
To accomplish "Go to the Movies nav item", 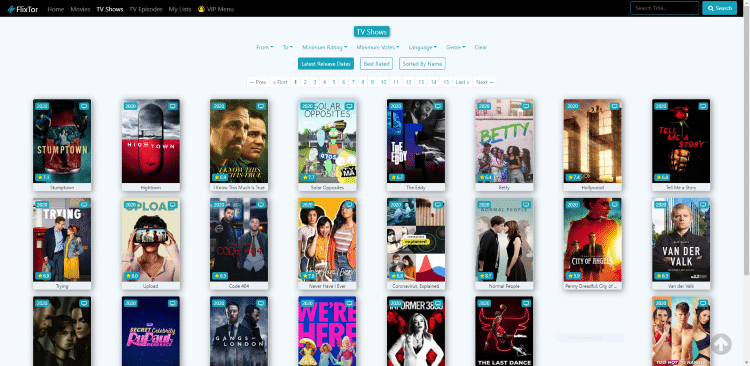I will coord(80,9).
